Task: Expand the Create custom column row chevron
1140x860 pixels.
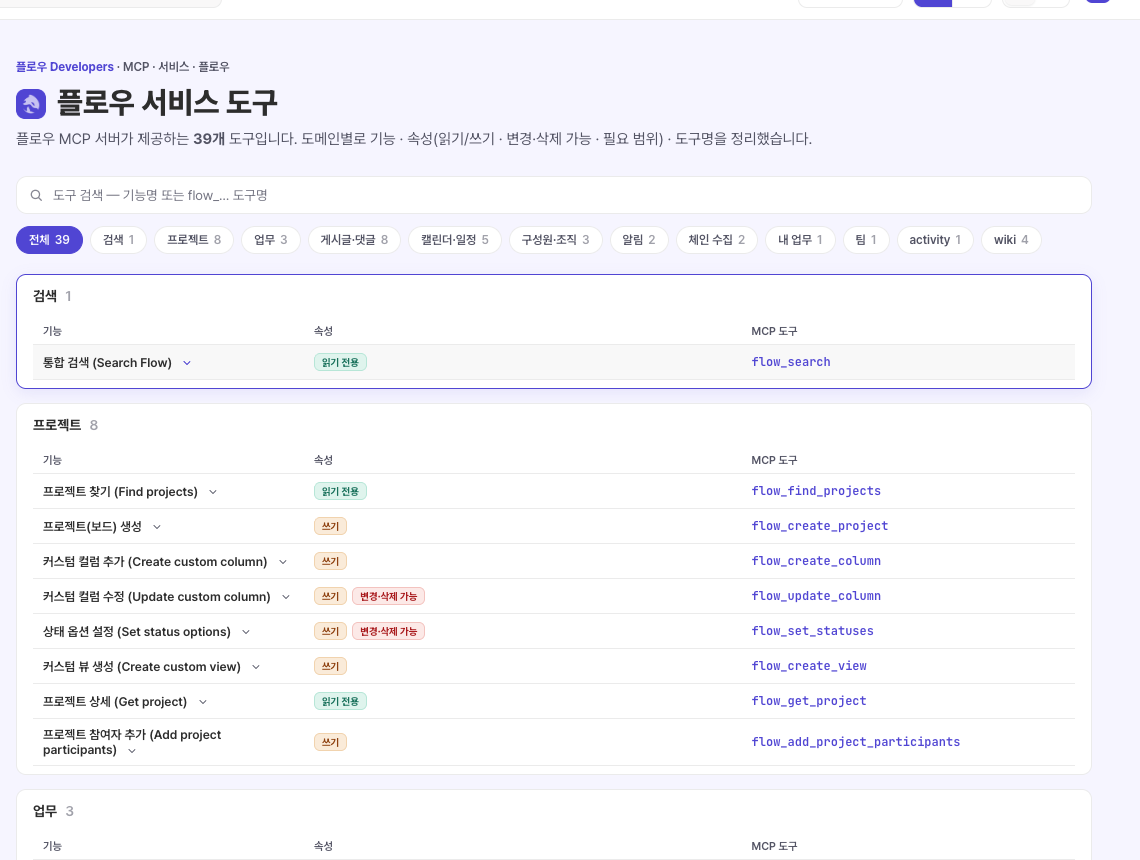Action: click(283, 562)
